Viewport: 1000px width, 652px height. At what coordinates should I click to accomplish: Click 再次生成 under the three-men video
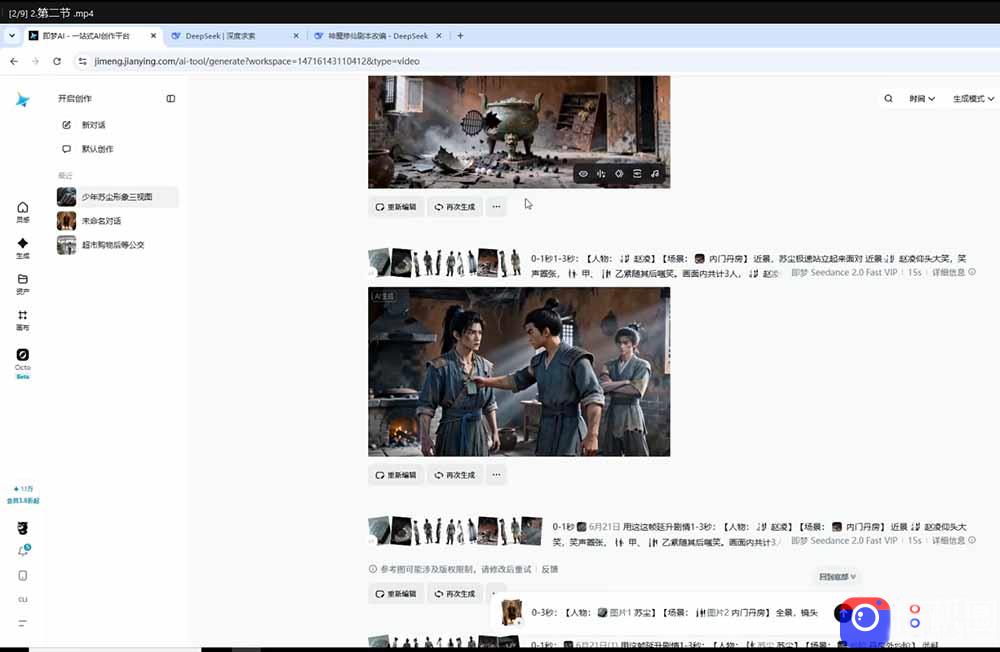point(455,475)
